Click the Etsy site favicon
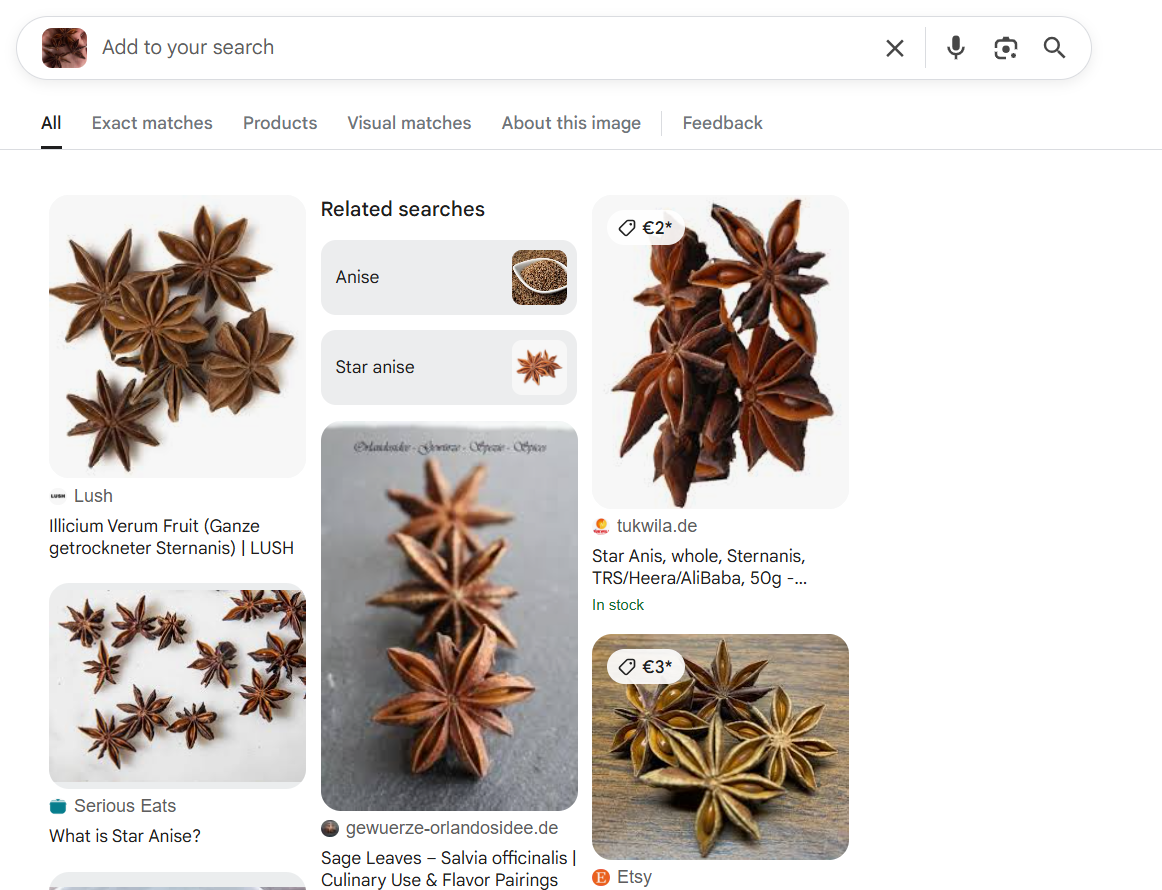Viewport: 1162px width, 890px height. click(x=601, y=876)
